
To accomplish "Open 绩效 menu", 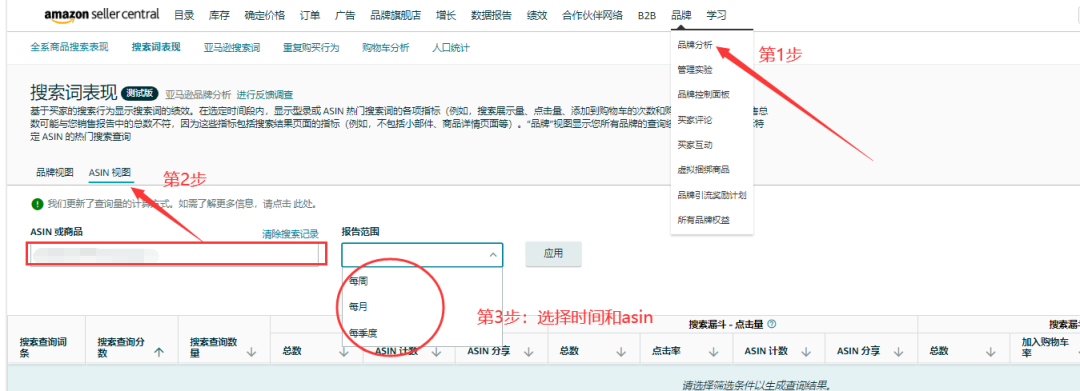I will point(537,15).
